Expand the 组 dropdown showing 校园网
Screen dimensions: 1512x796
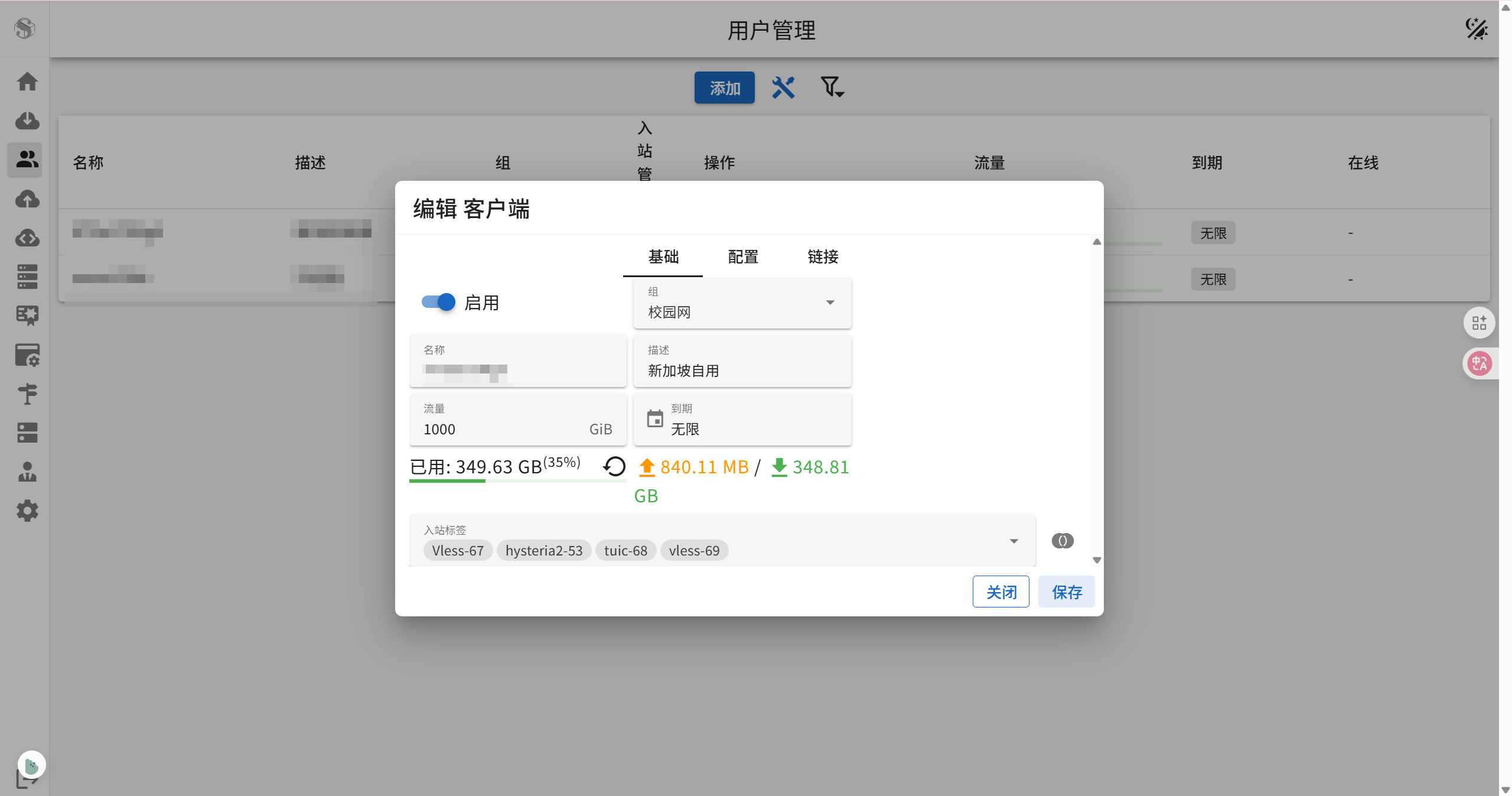coord(742,303)
